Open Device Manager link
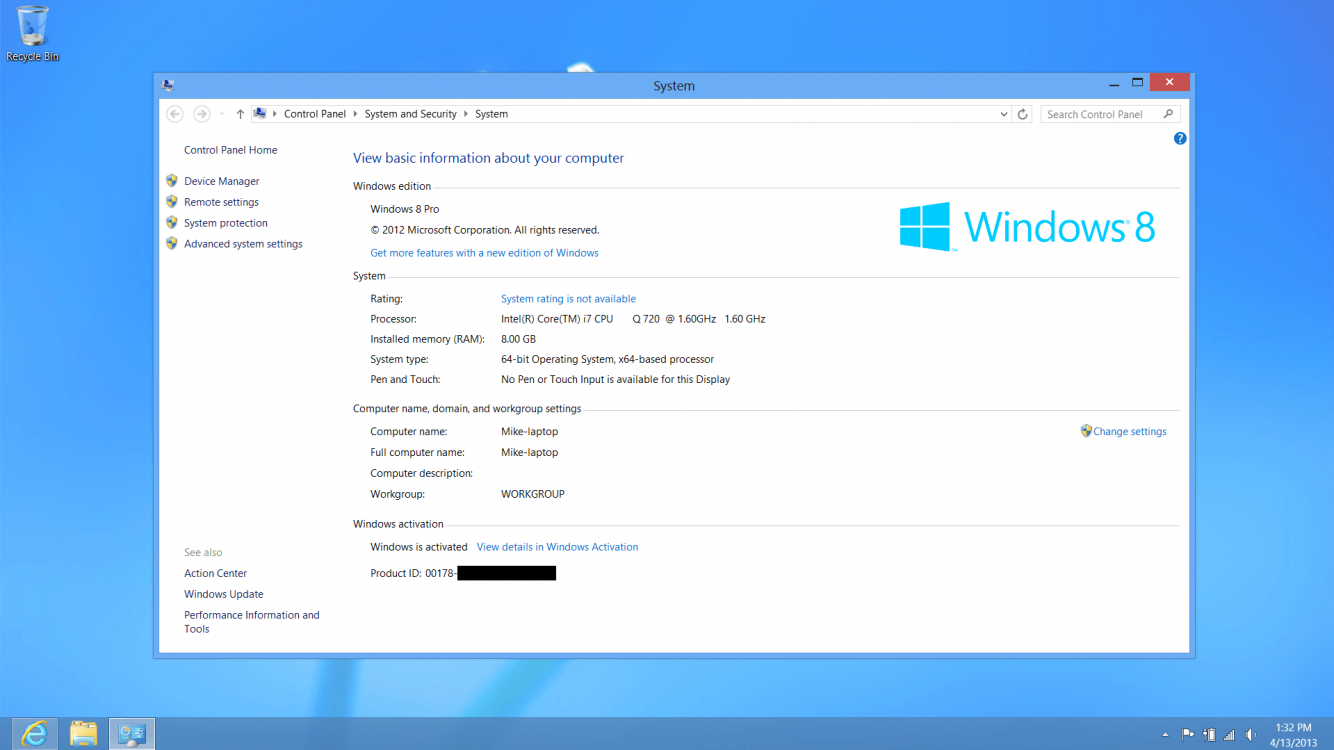The height and width of the screenshot is (750, 1334). point(222,181)
